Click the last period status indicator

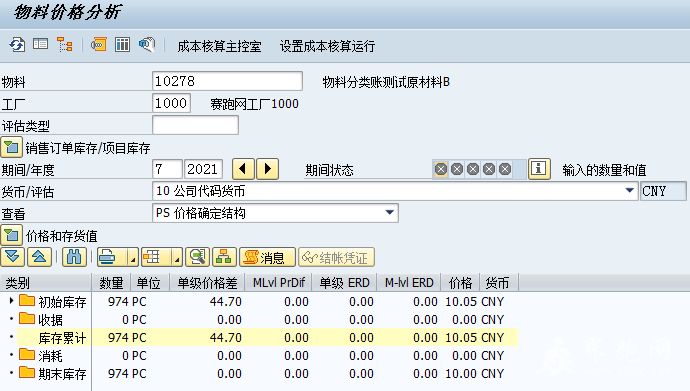[505, 169]
